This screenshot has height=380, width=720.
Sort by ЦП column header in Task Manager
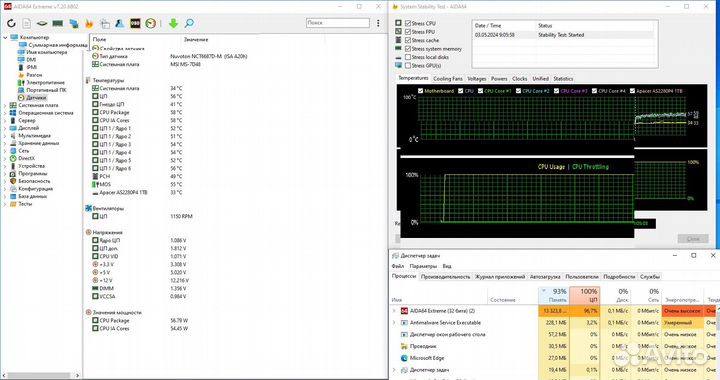click(x=585, y=296)
